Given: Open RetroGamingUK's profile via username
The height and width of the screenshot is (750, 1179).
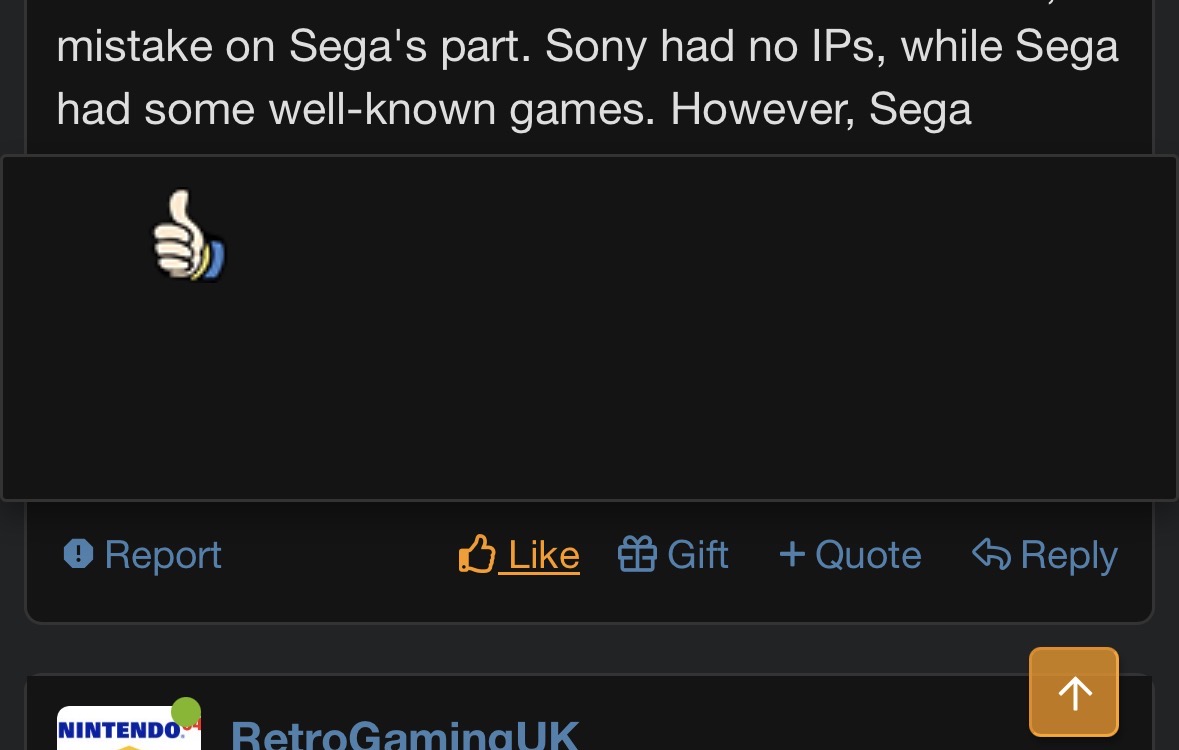Looking at the screenshot, I should click(405, 736).
